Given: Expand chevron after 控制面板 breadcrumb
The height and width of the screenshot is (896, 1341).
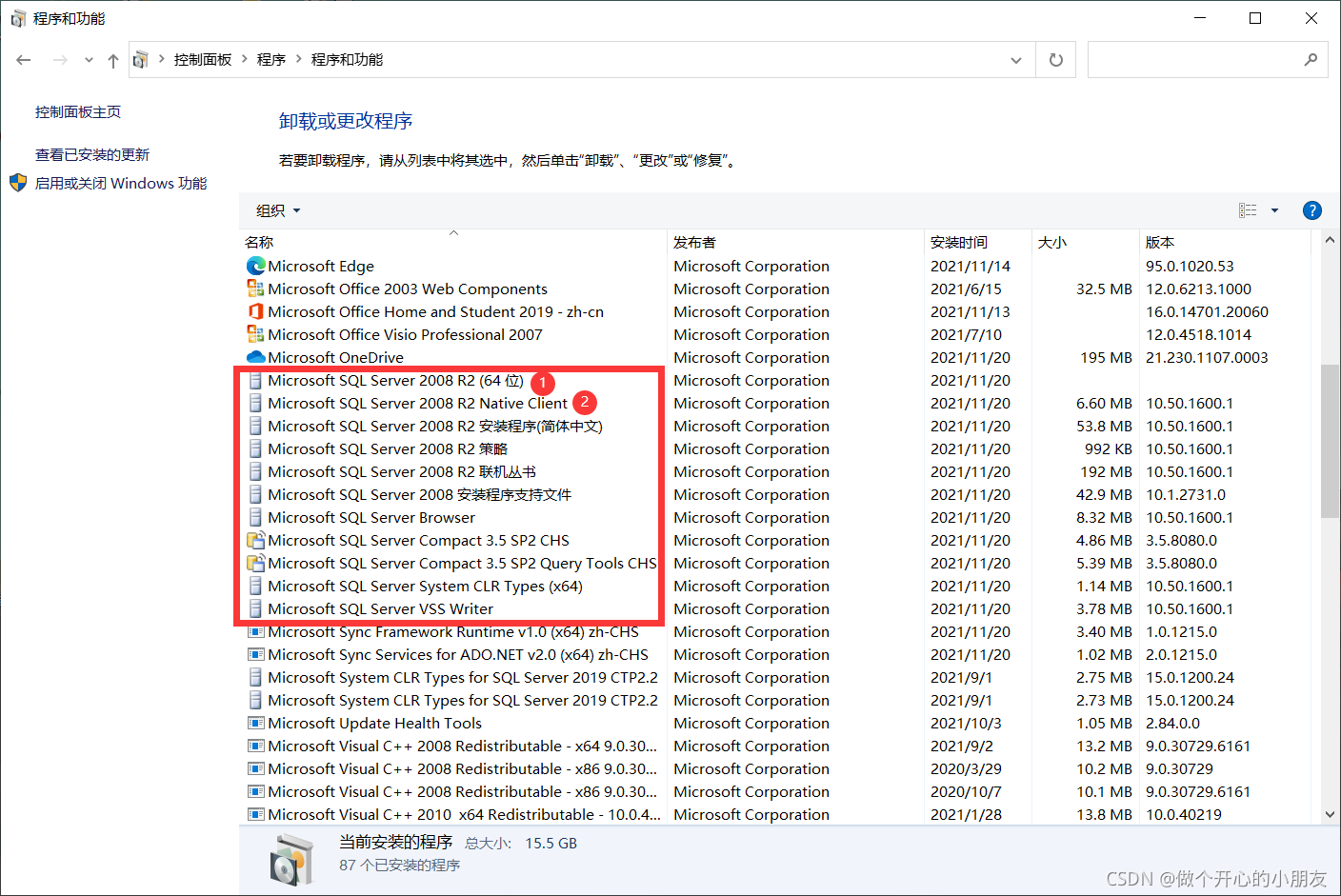Looking at the screenshot, I should pyautogui.click(x=245, y=59).
